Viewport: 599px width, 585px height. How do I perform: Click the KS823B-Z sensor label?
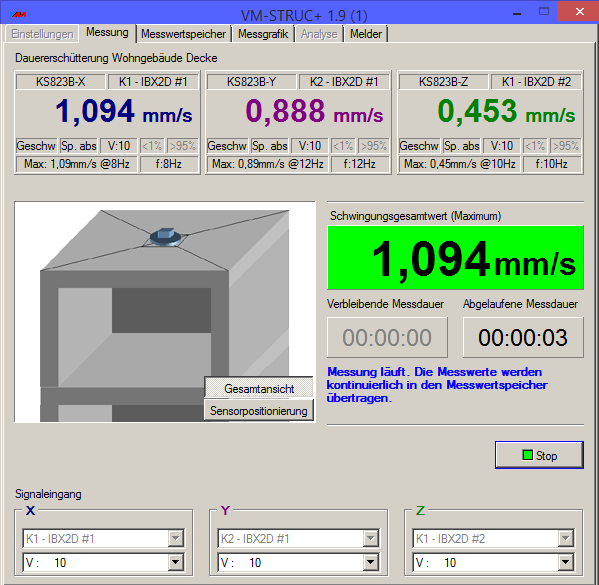coord(443,82)
